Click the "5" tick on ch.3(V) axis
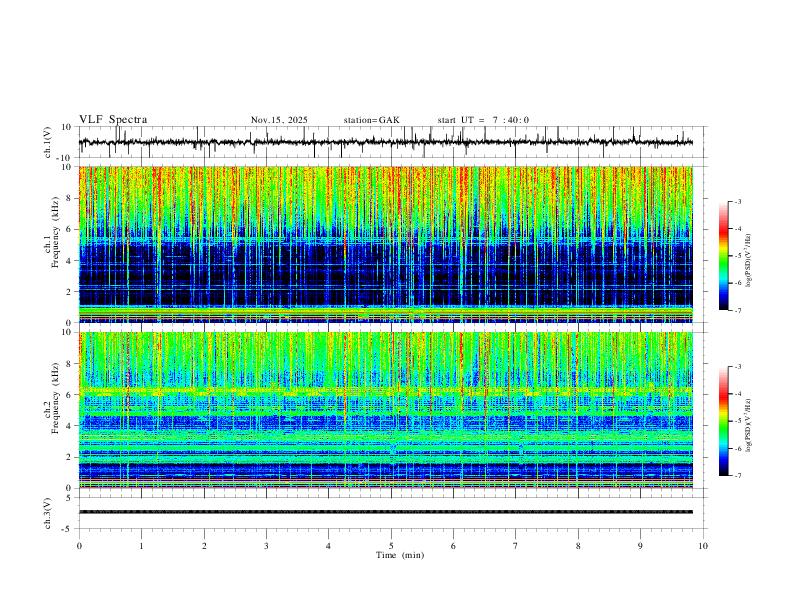The width and height of the screenshot is (792, 612). coord(69,498)
